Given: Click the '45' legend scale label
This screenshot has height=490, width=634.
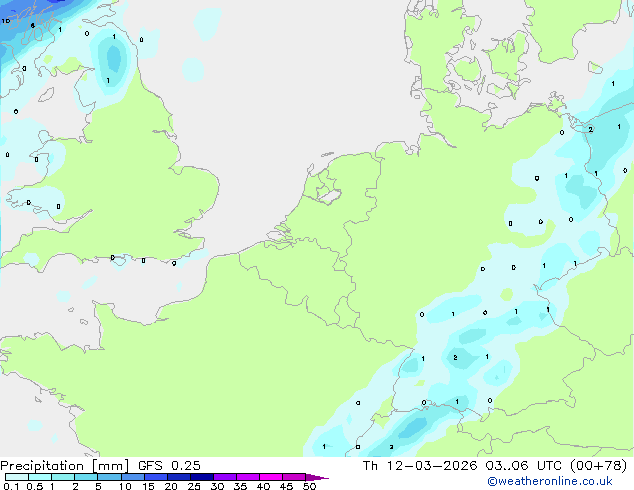Looking at the screenshot, I should [286, 486].
